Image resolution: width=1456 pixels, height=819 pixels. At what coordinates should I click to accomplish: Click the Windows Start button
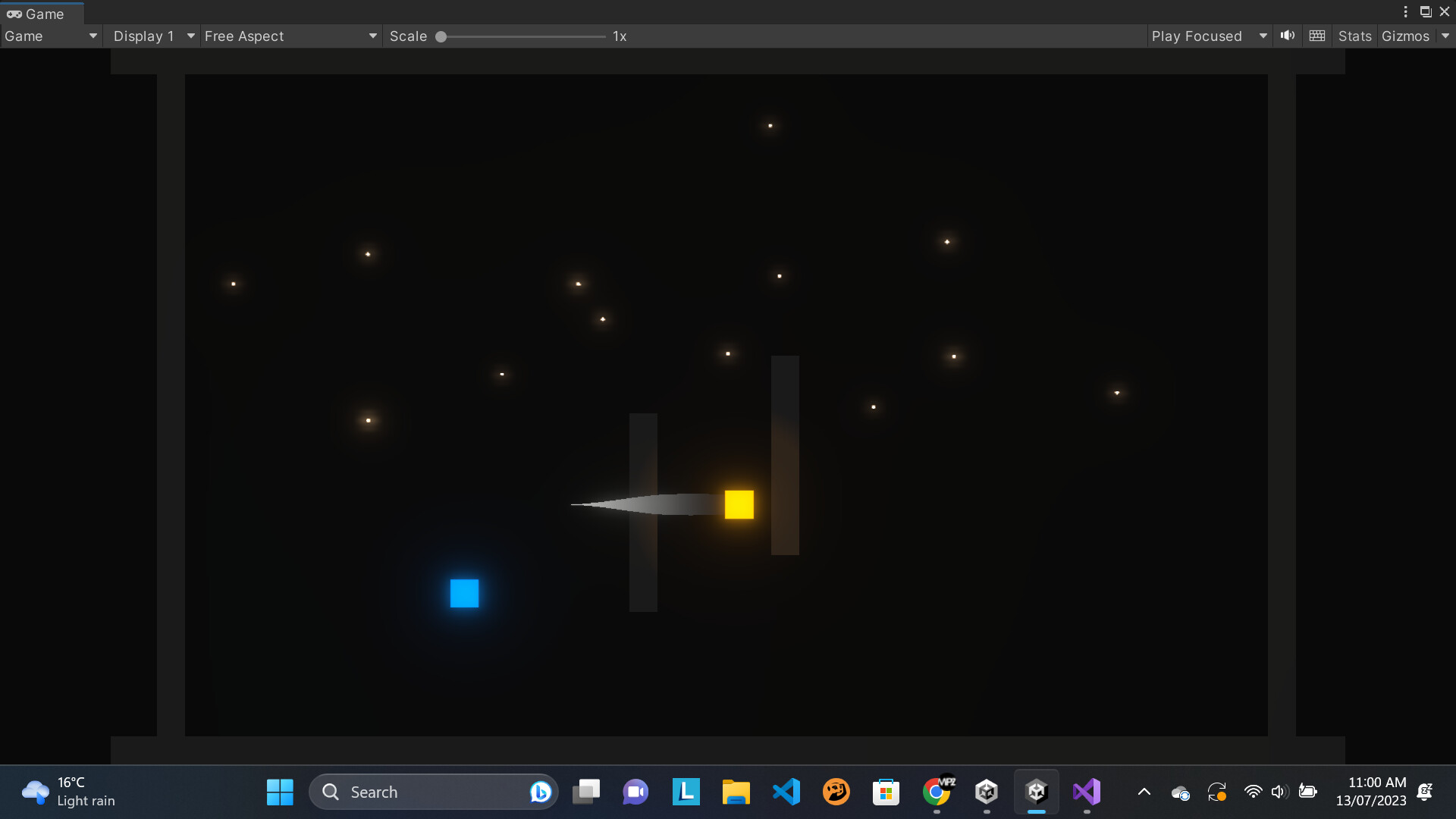pos(279,791)
